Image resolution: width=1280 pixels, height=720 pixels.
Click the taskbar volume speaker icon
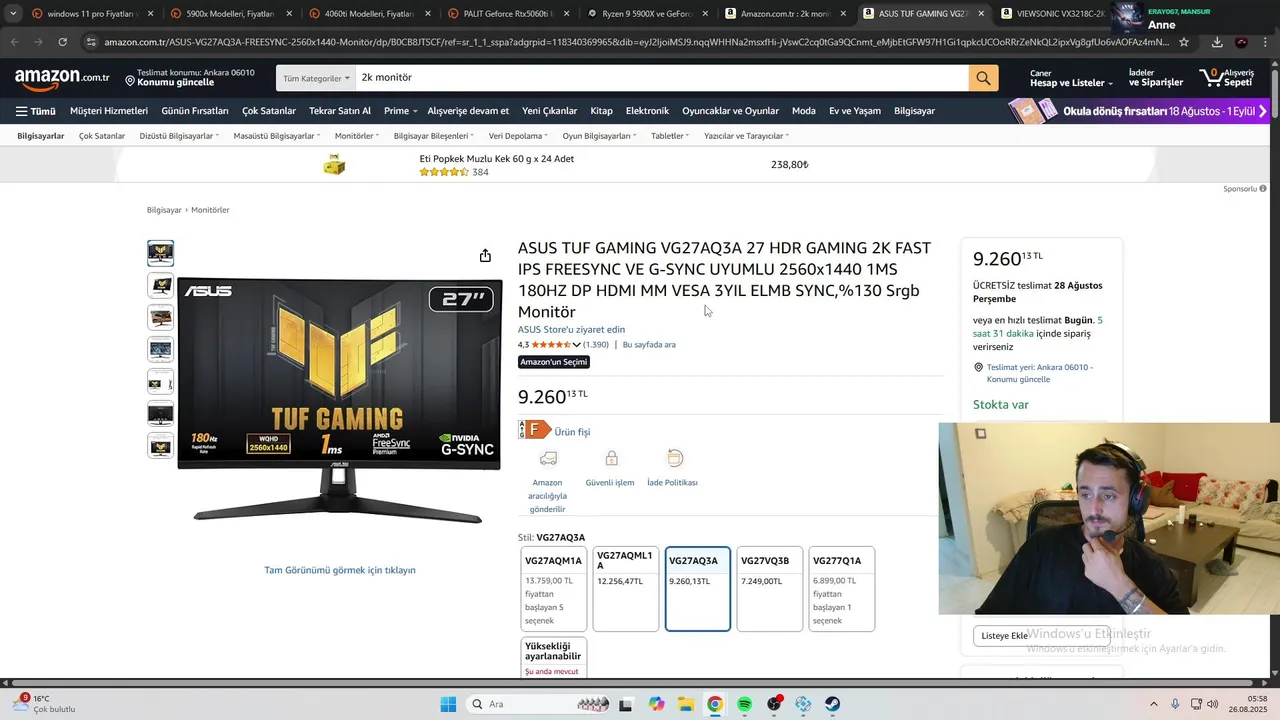tap(1213, 704)
